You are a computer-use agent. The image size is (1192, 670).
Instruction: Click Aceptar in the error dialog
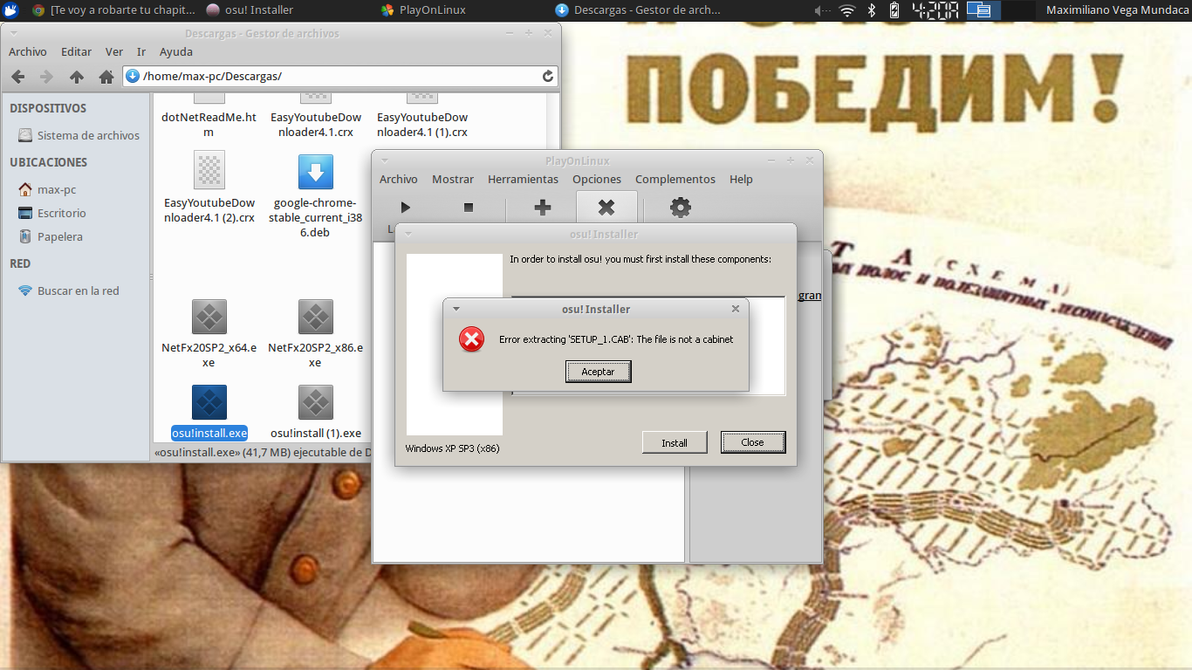click(x=598, y=371)
